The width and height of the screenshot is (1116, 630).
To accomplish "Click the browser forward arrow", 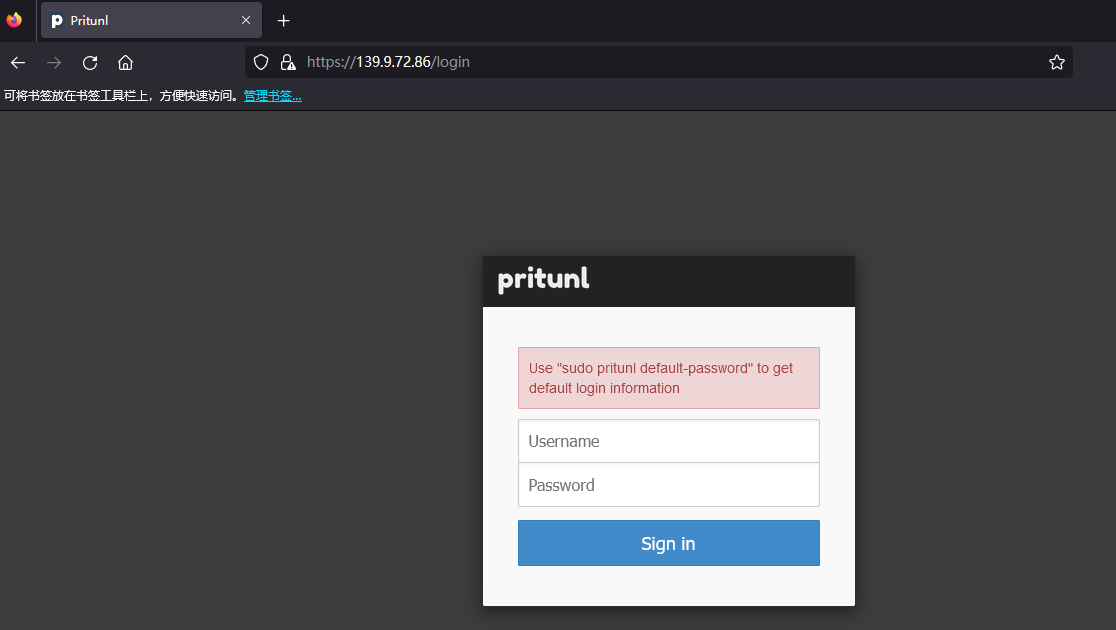I will [54, 63].
